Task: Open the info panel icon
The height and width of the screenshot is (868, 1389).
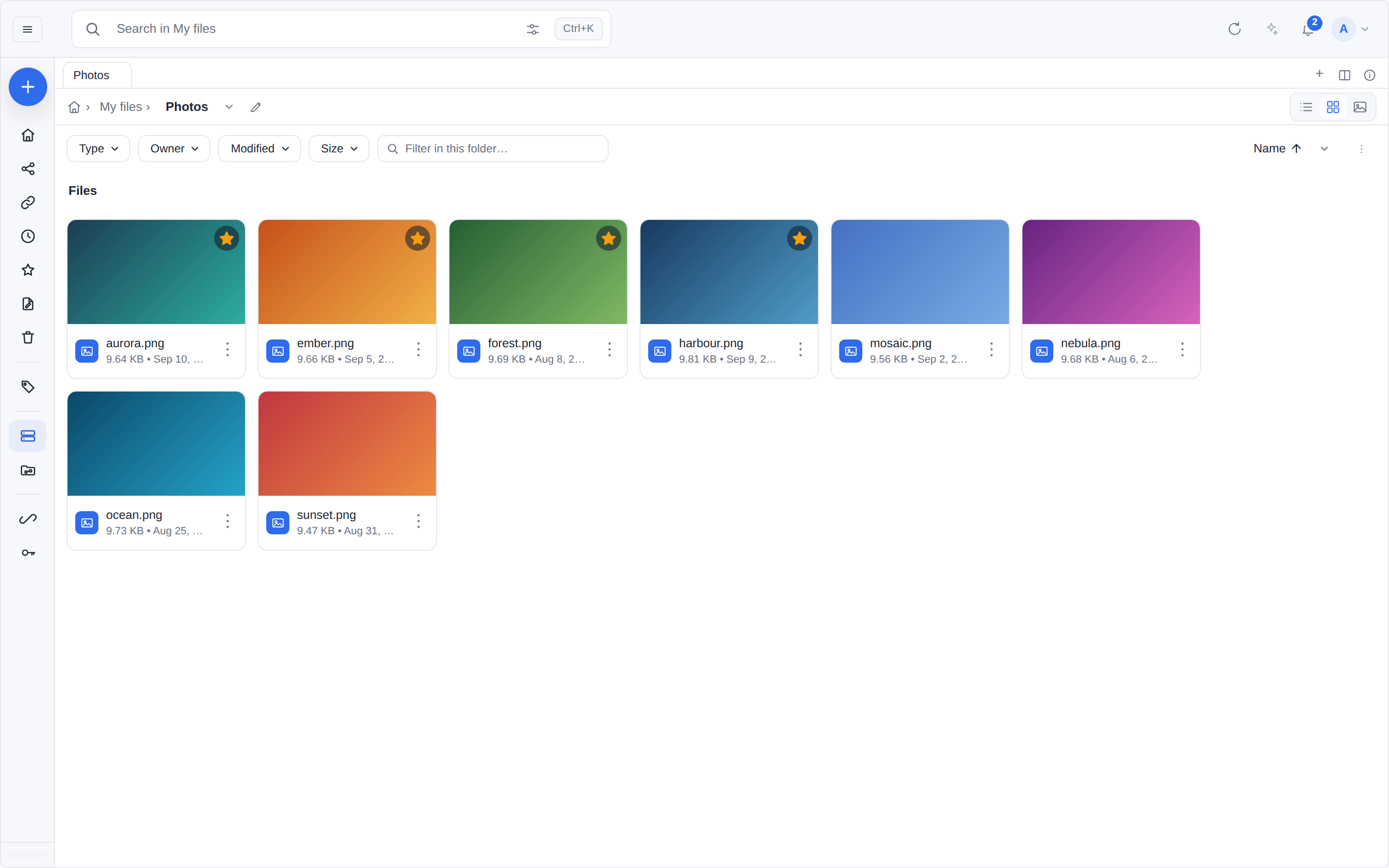Action: [1370, 75]
